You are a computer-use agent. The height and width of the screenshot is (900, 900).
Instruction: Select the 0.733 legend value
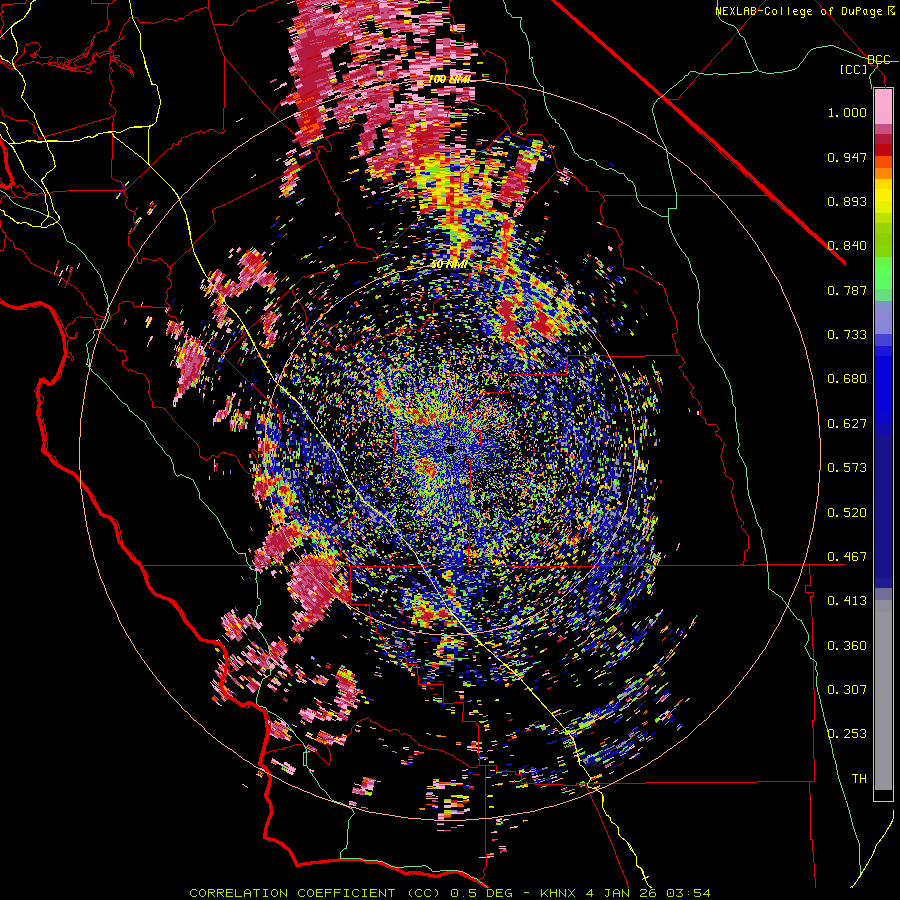point(847,335)
